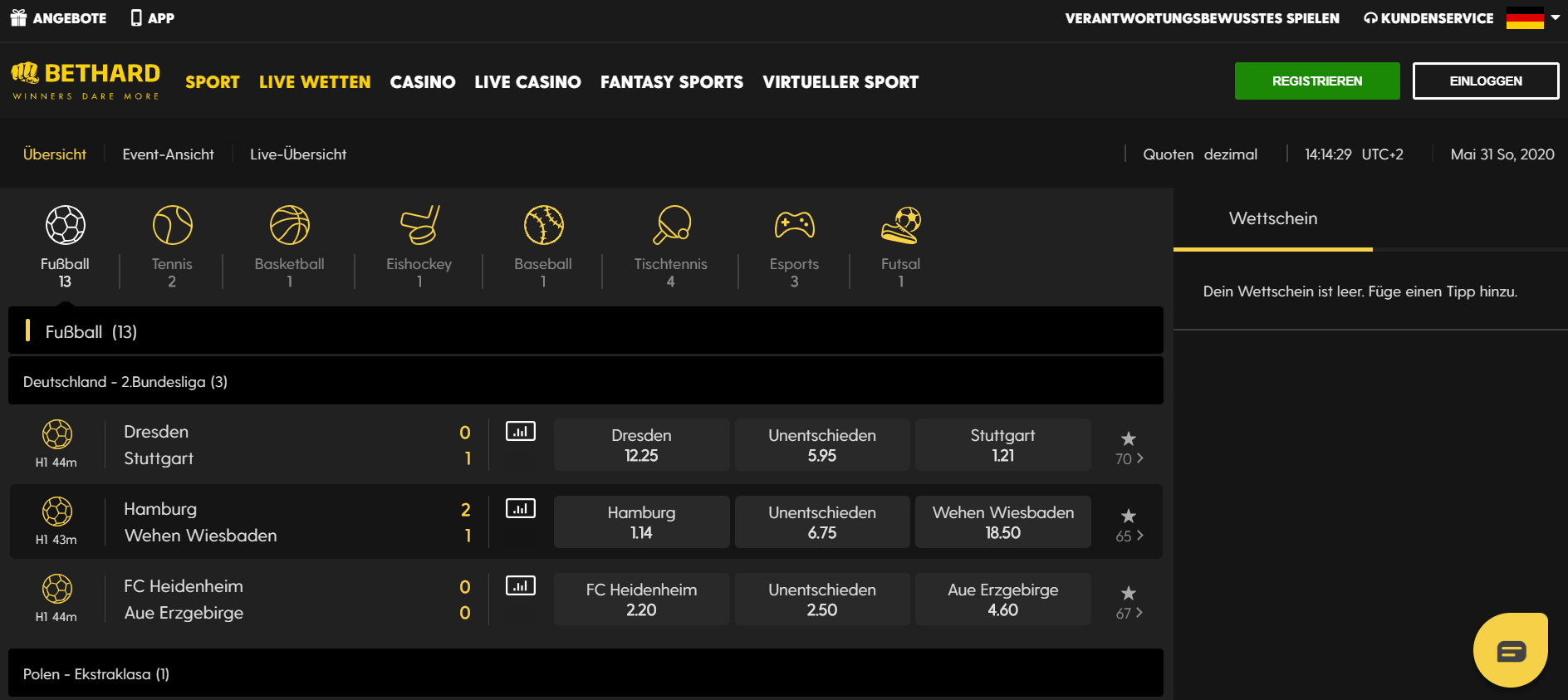Favorite the Hamburg vs Wehen Wiesbaden star
Viewport: 1568px width, 700px height.
1129,516
